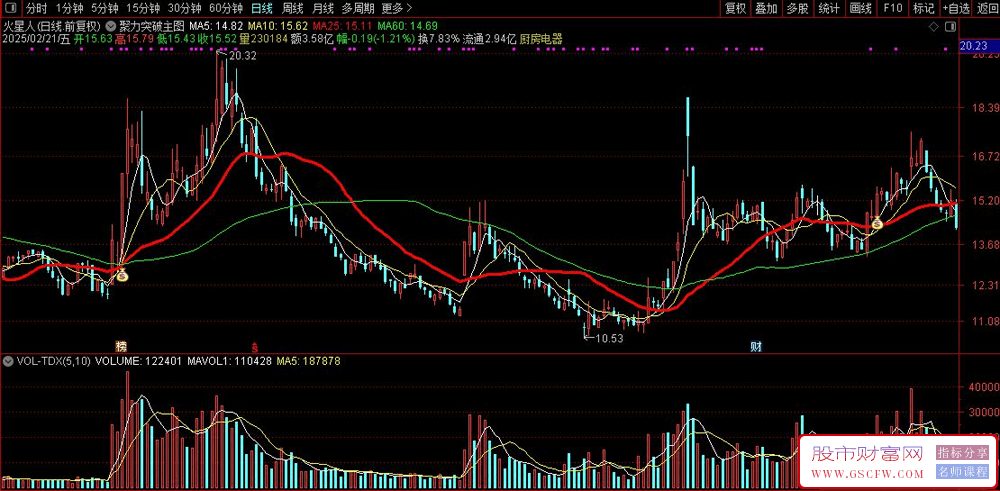The height and width of the screenshot is (491, 1000).
Task: Click the money bag signal near 12.31 low
Action: [x=121, y=275]
